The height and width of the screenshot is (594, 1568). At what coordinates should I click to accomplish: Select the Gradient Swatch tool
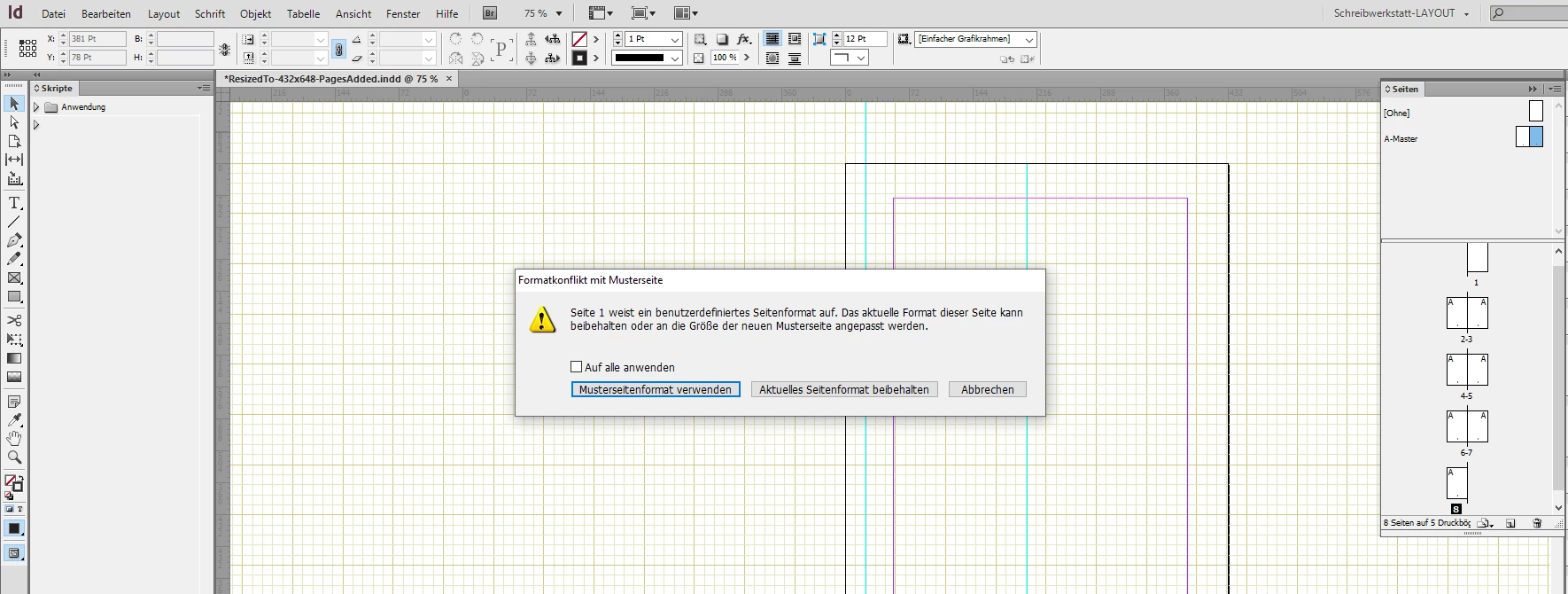[14, 358]
